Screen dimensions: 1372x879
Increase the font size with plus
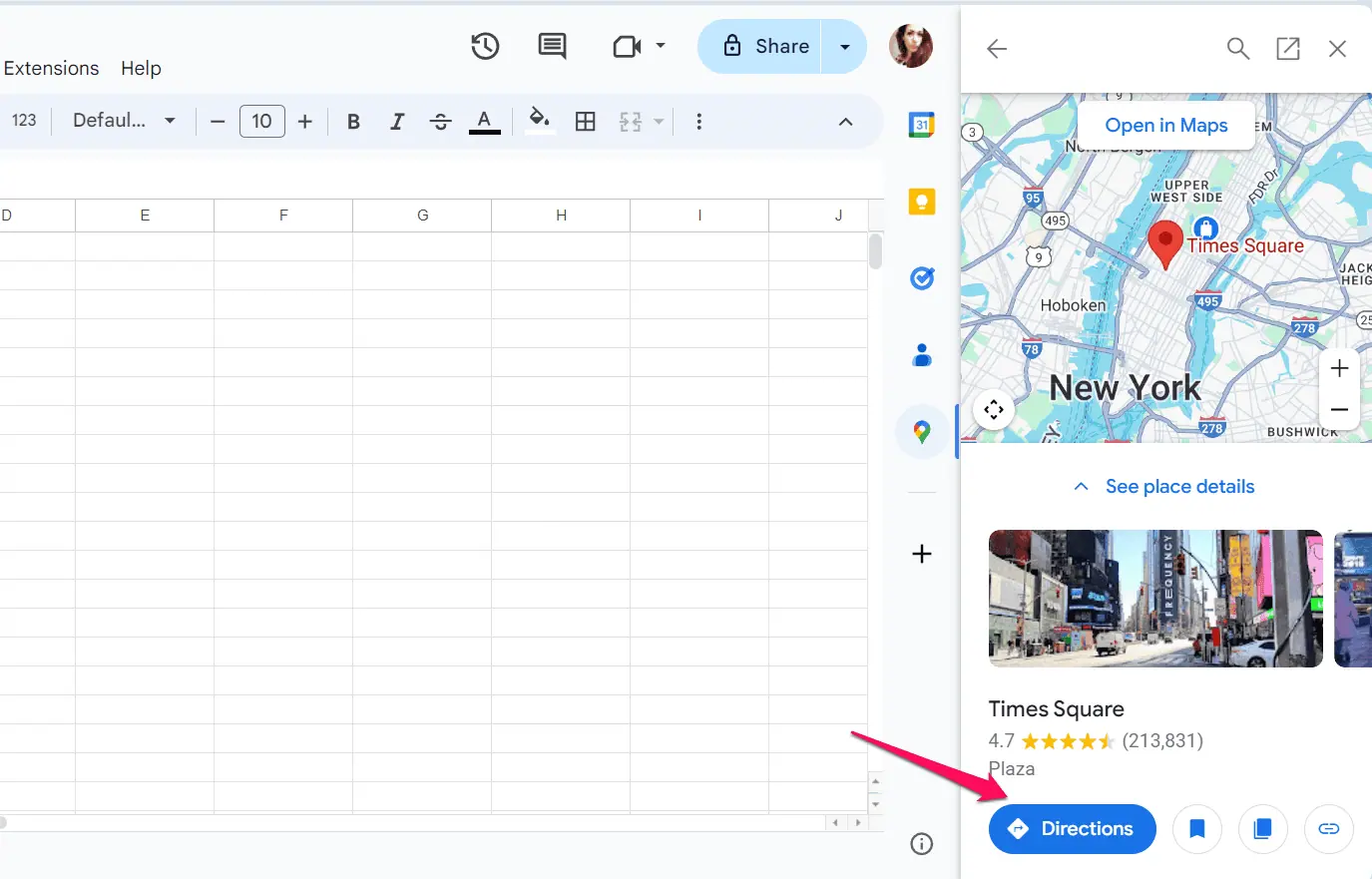[305, 122]
